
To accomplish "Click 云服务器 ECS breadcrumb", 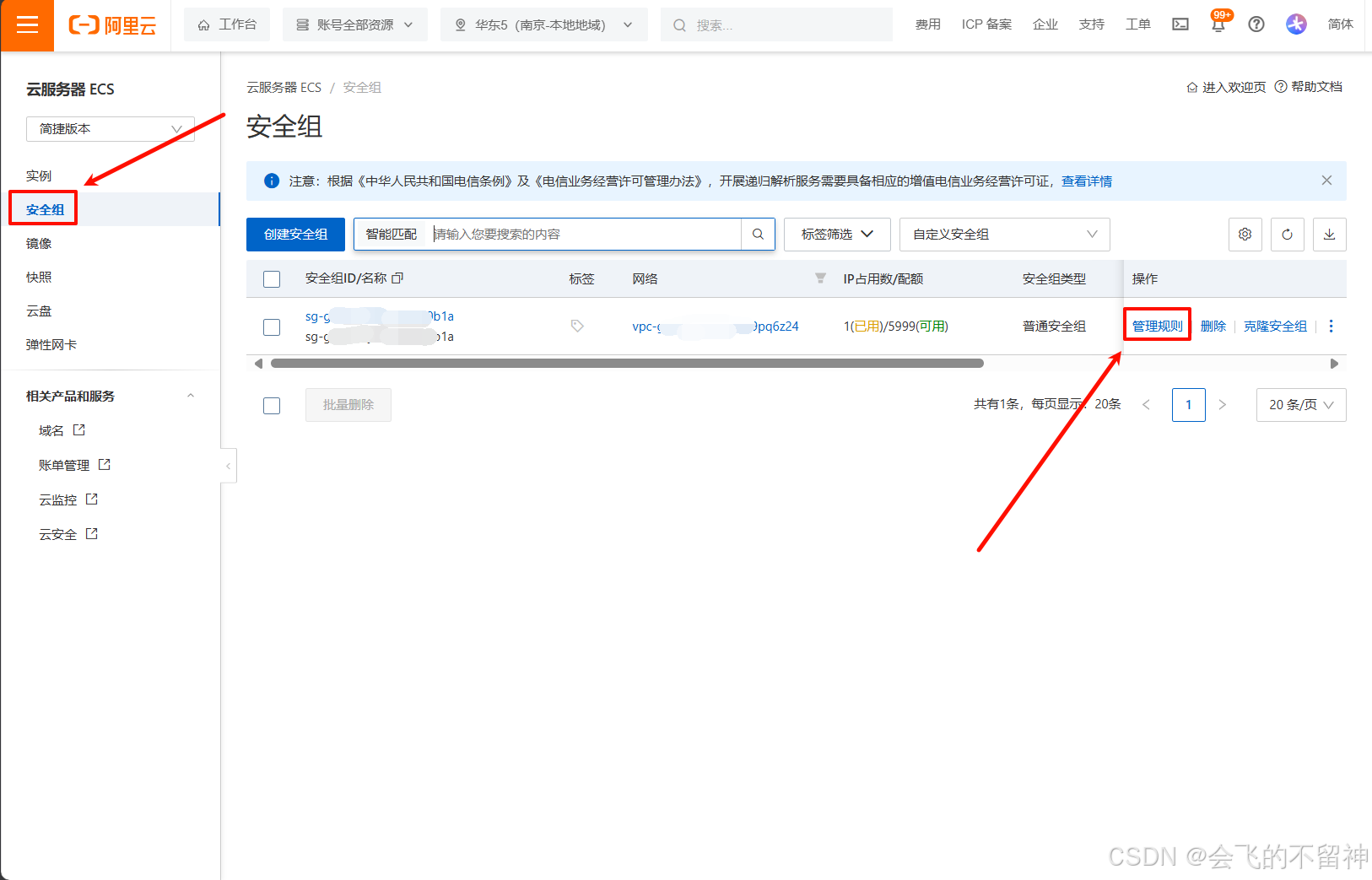I will (284, 87).
